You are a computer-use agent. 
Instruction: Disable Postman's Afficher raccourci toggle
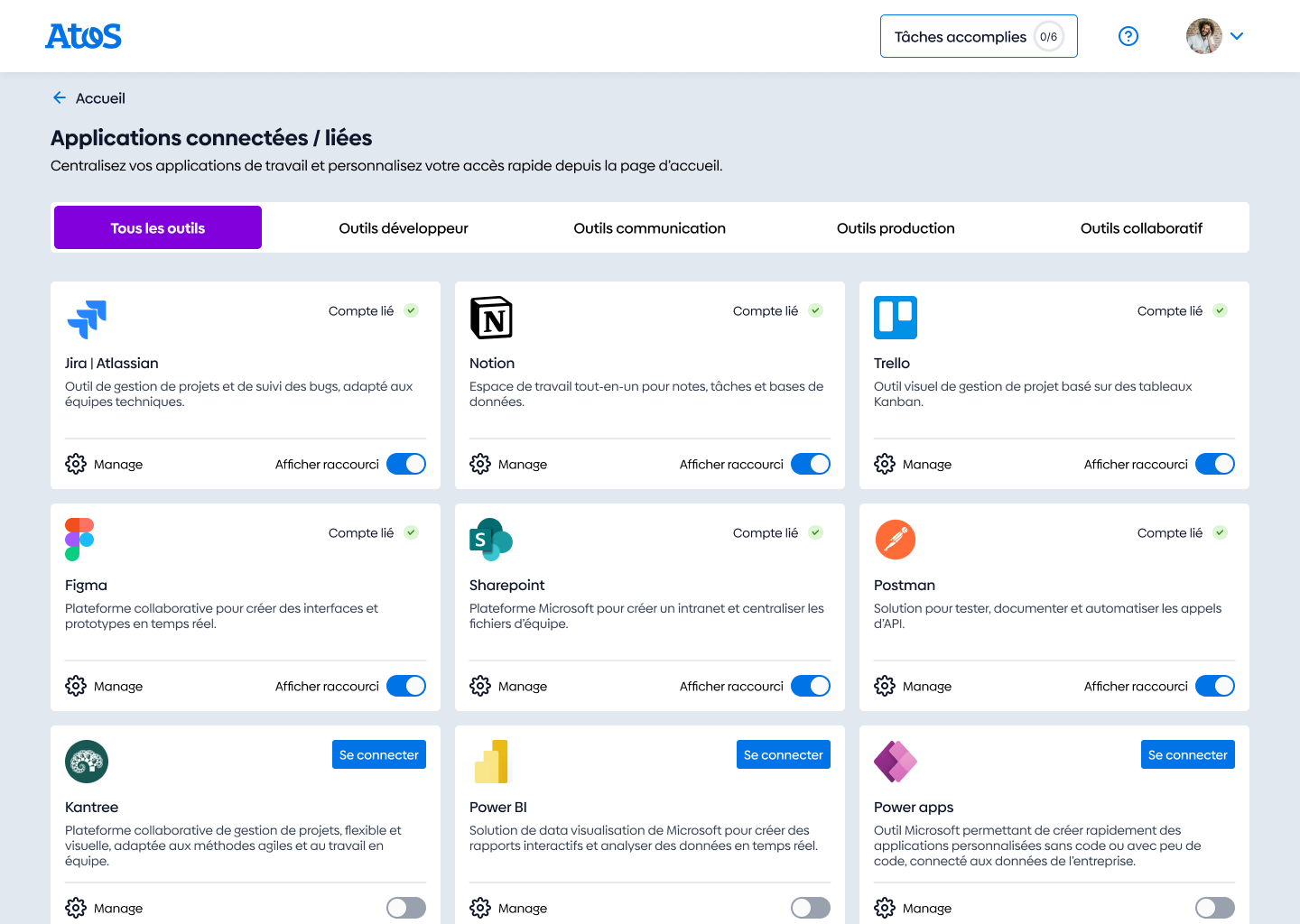tap(1215, 686)
